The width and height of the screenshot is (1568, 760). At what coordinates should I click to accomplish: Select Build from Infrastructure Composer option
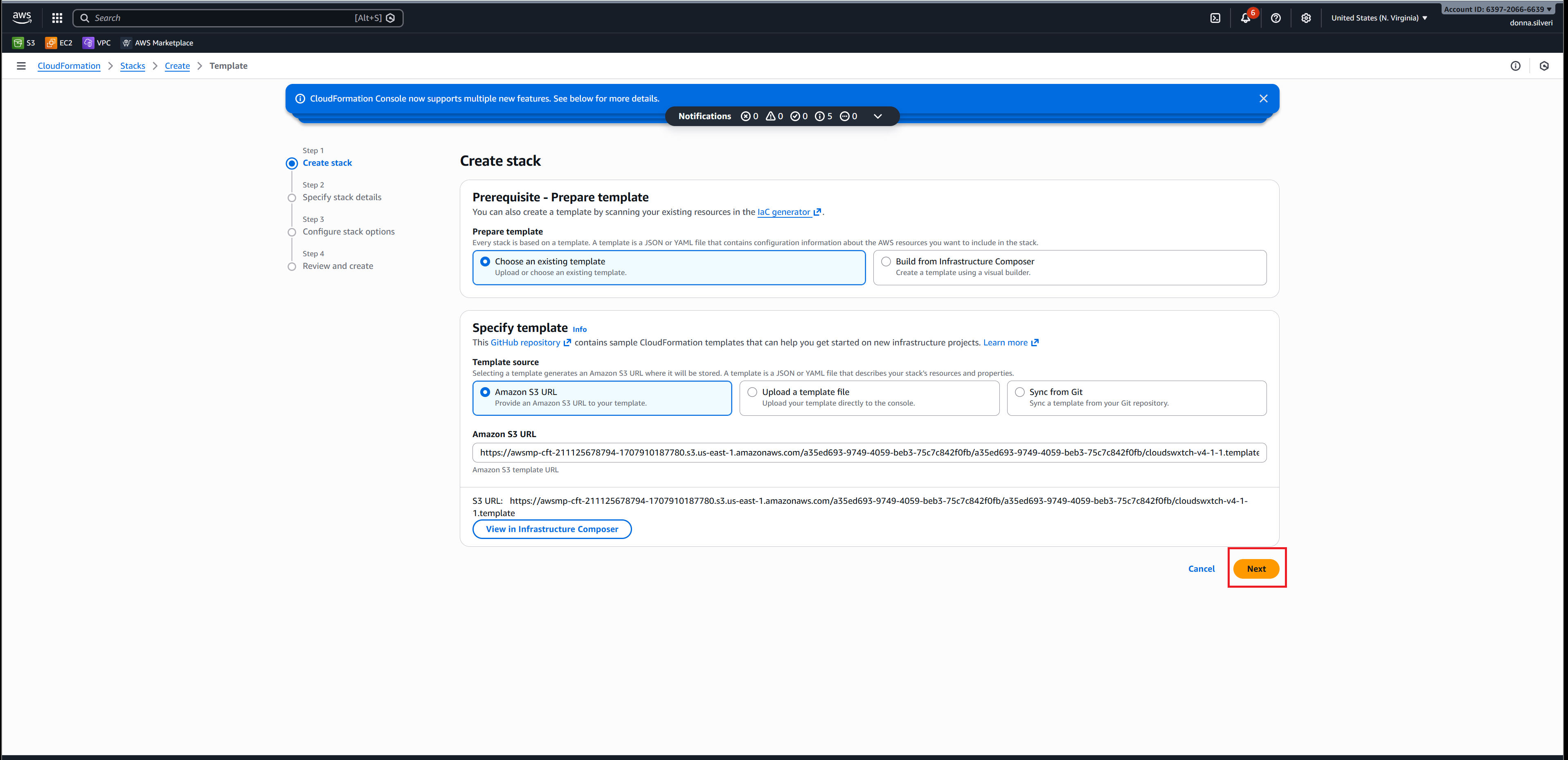886,261
